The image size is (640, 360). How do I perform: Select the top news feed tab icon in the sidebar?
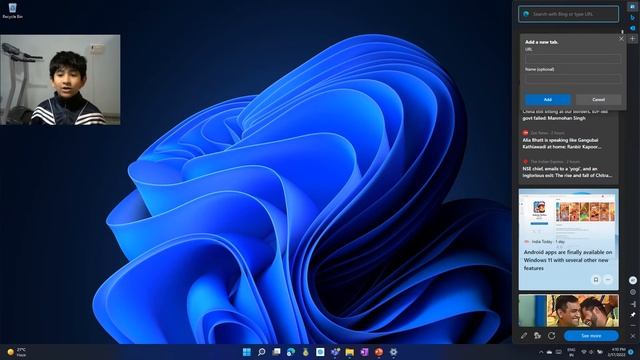[633, 7]
